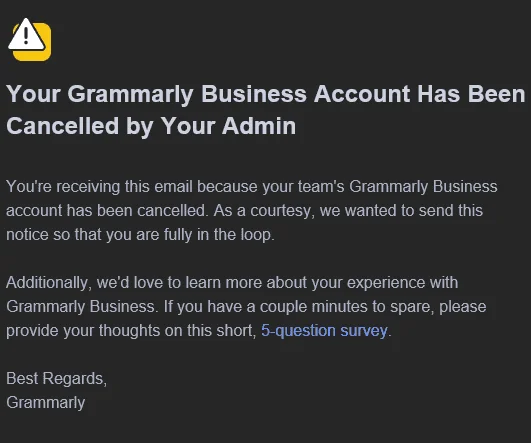Click the "provide your thoughts on this short," text

(x=131, y=331)
